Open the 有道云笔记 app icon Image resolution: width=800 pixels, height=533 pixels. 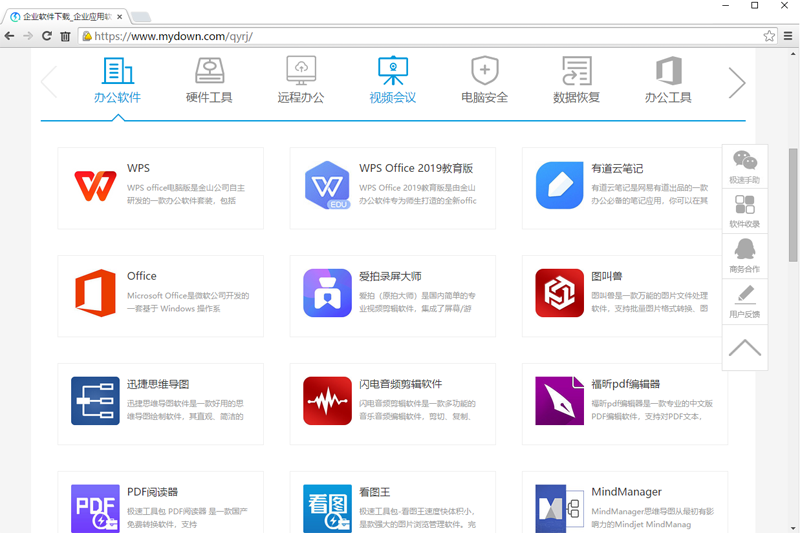tap(559, 185)
